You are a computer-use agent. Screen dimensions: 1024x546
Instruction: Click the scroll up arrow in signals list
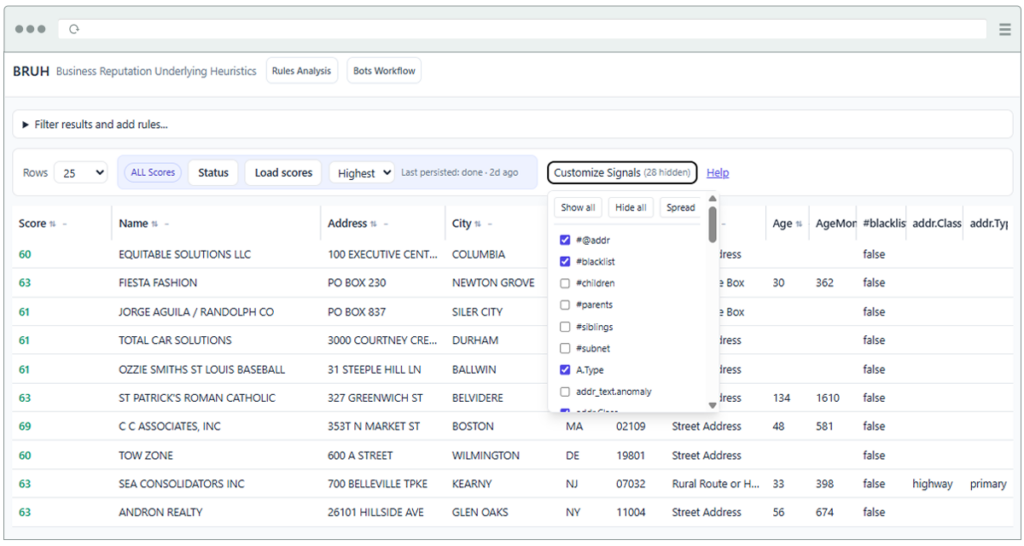point(712,199)
